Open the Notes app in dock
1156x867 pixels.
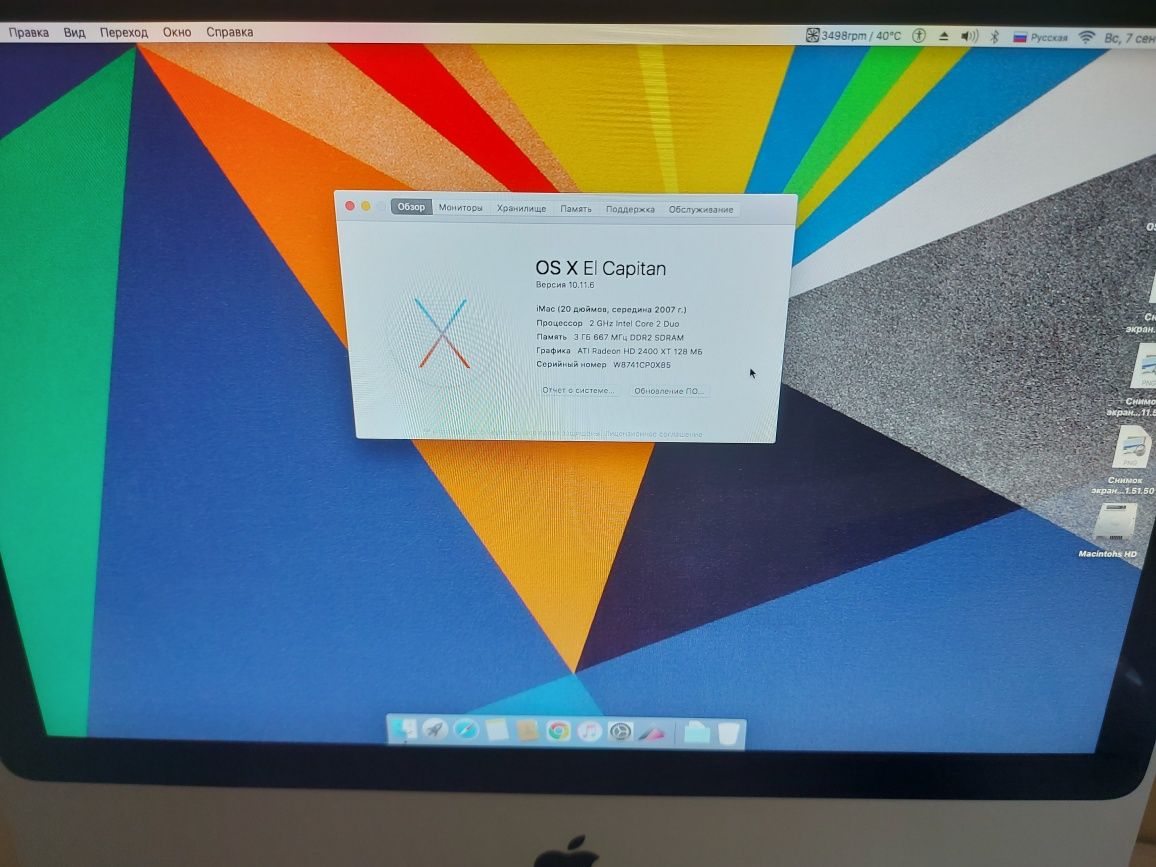[497, 731]
